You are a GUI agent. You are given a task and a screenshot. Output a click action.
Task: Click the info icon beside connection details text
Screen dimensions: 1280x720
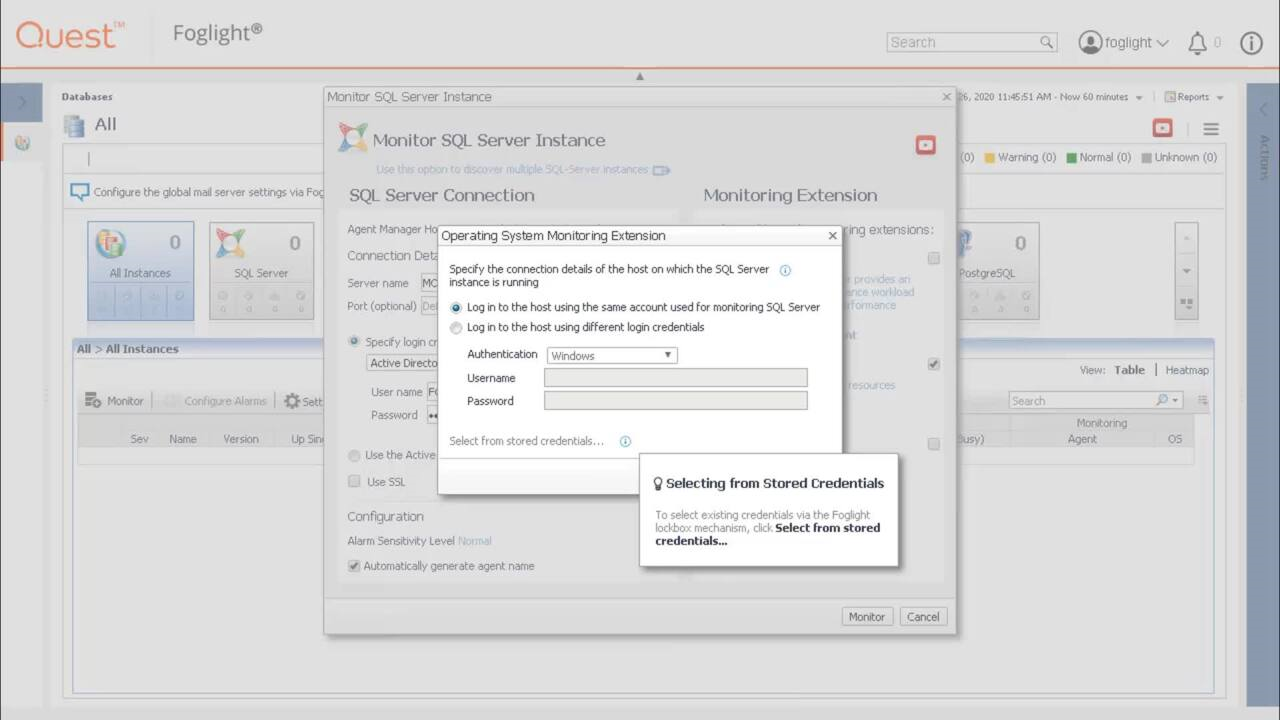785,270
